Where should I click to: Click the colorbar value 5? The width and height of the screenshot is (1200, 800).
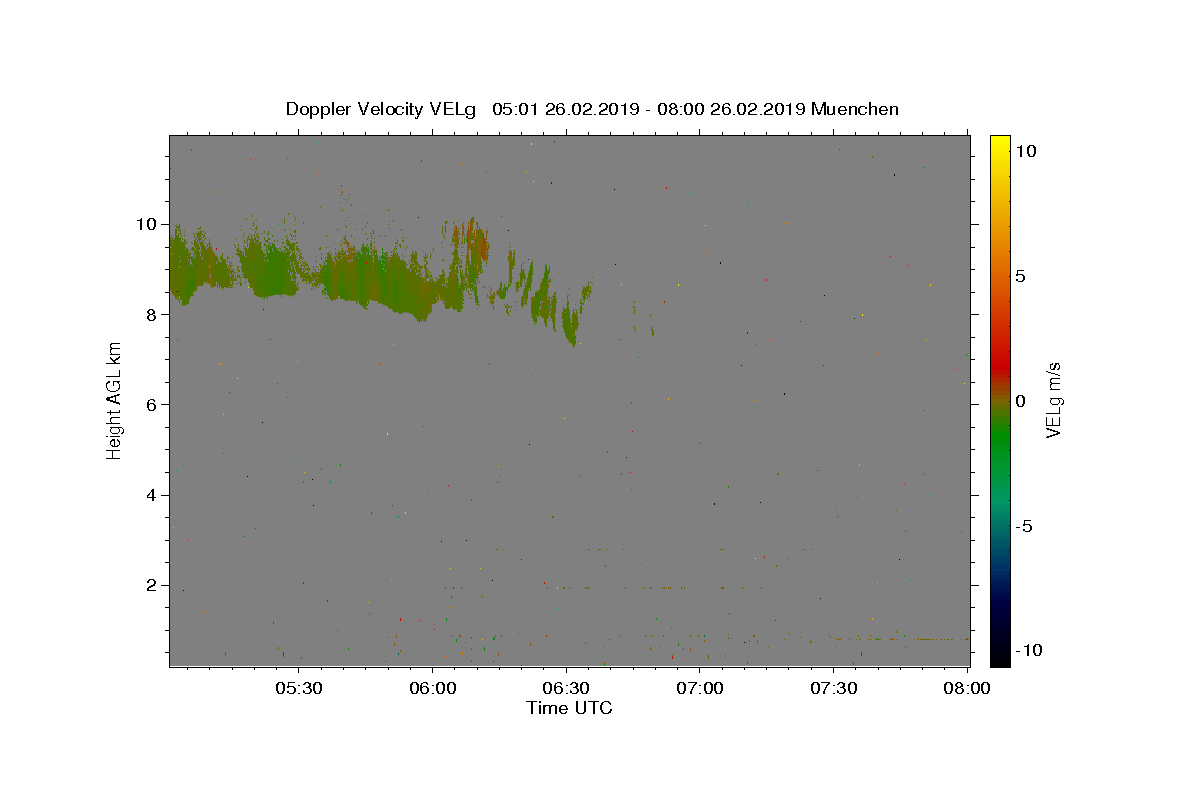1019,276
